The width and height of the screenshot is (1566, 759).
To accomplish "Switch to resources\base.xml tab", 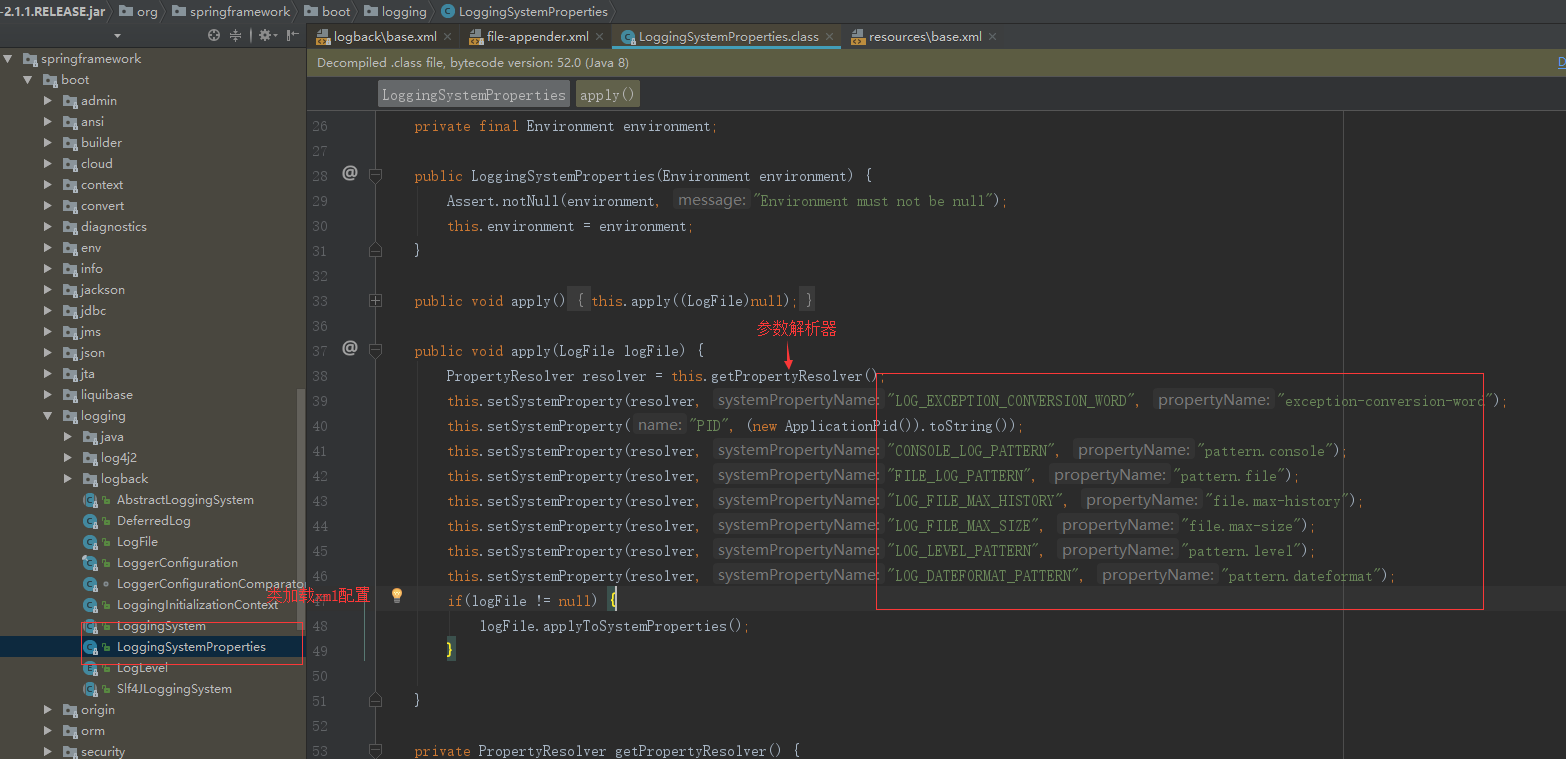I will tap(925, 37).
